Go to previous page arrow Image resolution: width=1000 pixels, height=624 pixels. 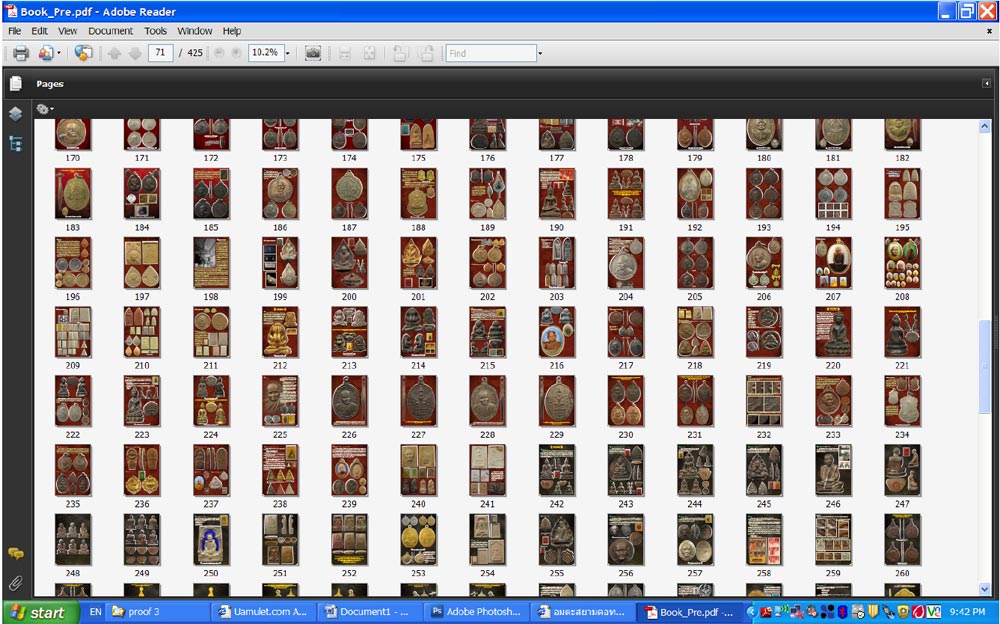click(x=114, y=53)
